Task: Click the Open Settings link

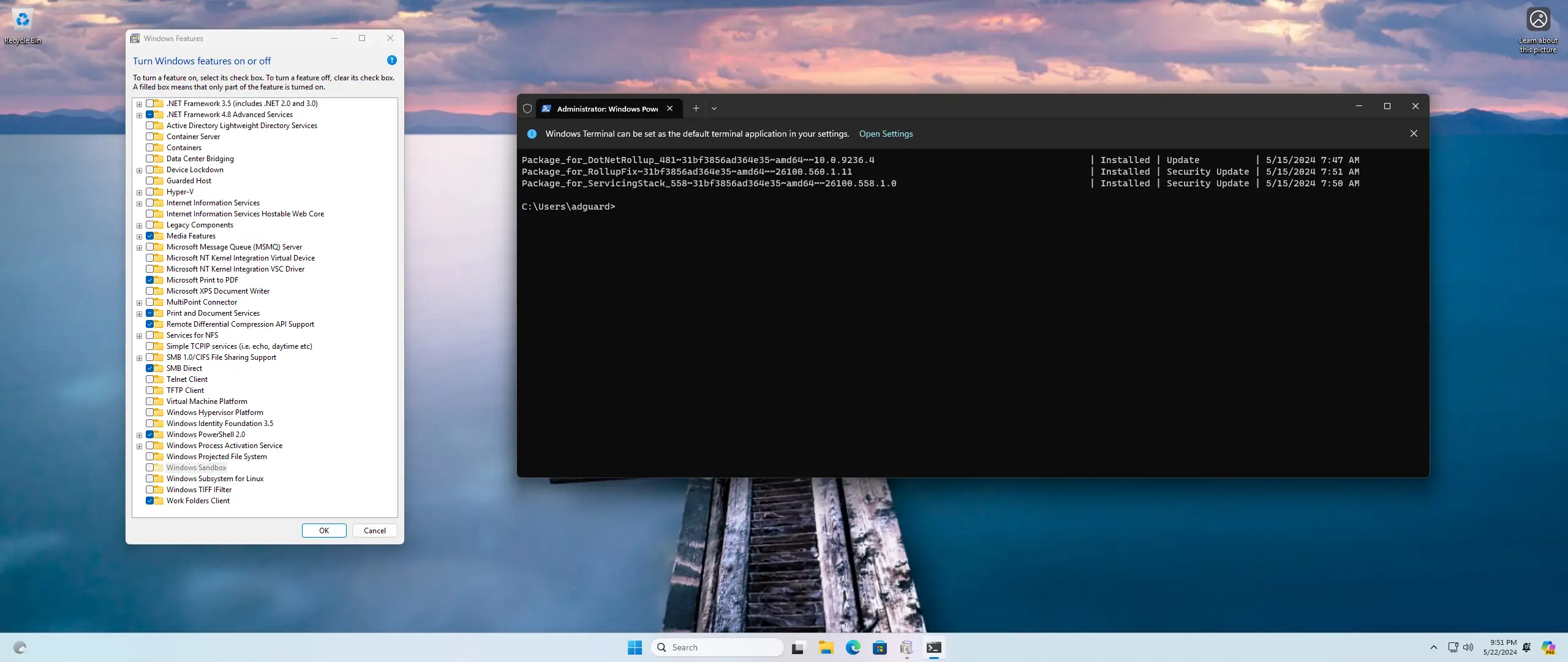Action: (886, 134)
